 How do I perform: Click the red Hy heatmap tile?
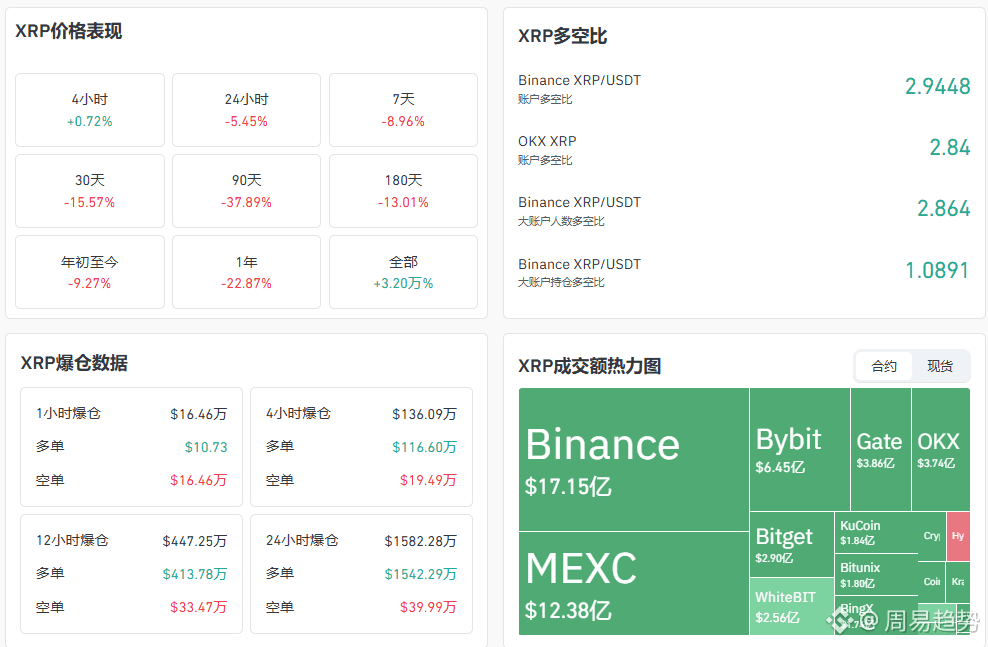pos(958,536)
